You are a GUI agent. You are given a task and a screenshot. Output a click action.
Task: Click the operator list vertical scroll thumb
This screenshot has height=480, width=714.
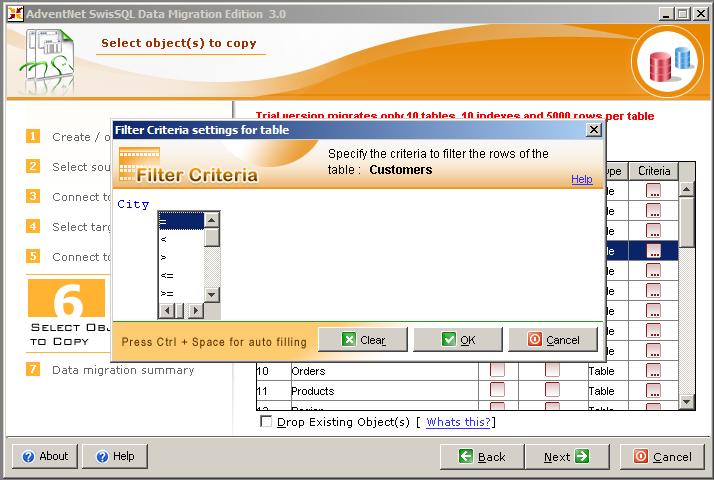coord(212,237)
